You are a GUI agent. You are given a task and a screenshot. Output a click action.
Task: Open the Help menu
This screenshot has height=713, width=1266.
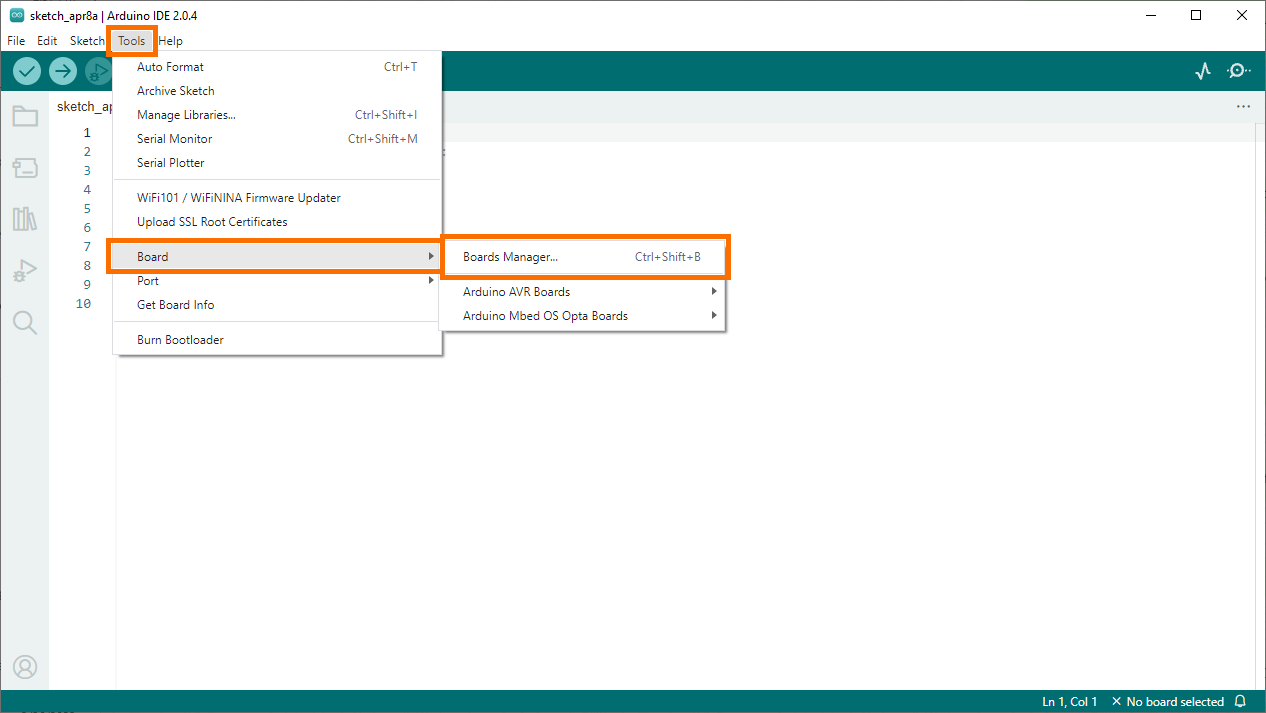coord(170,40)
